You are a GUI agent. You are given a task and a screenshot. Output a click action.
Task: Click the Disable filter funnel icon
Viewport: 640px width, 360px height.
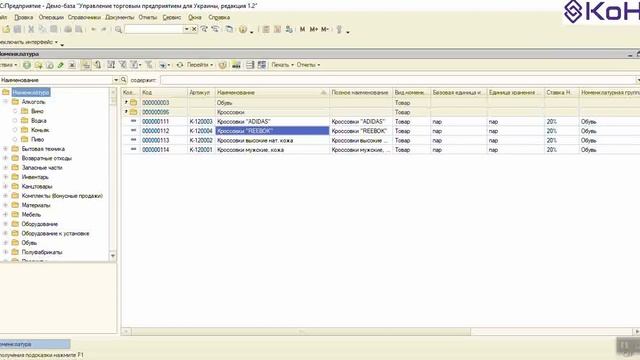tap(149, 65)
